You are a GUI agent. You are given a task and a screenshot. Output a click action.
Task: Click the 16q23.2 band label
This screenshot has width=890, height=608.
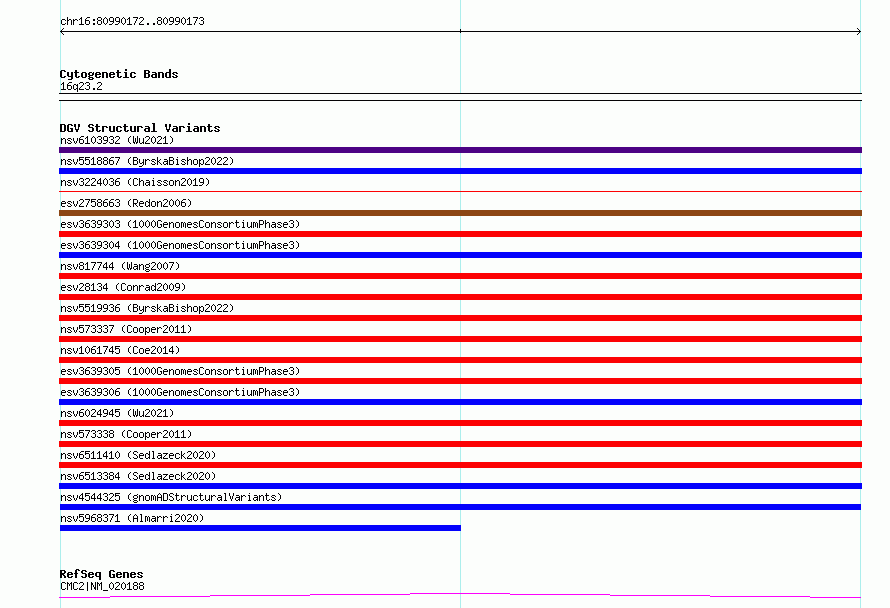[81, 86]
